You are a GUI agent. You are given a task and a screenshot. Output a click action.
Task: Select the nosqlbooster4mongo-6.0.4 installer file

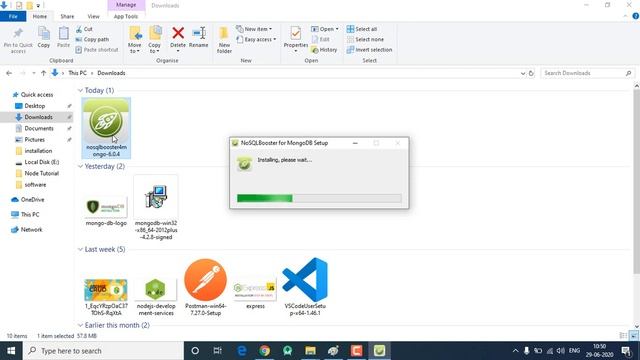(106, 128)
